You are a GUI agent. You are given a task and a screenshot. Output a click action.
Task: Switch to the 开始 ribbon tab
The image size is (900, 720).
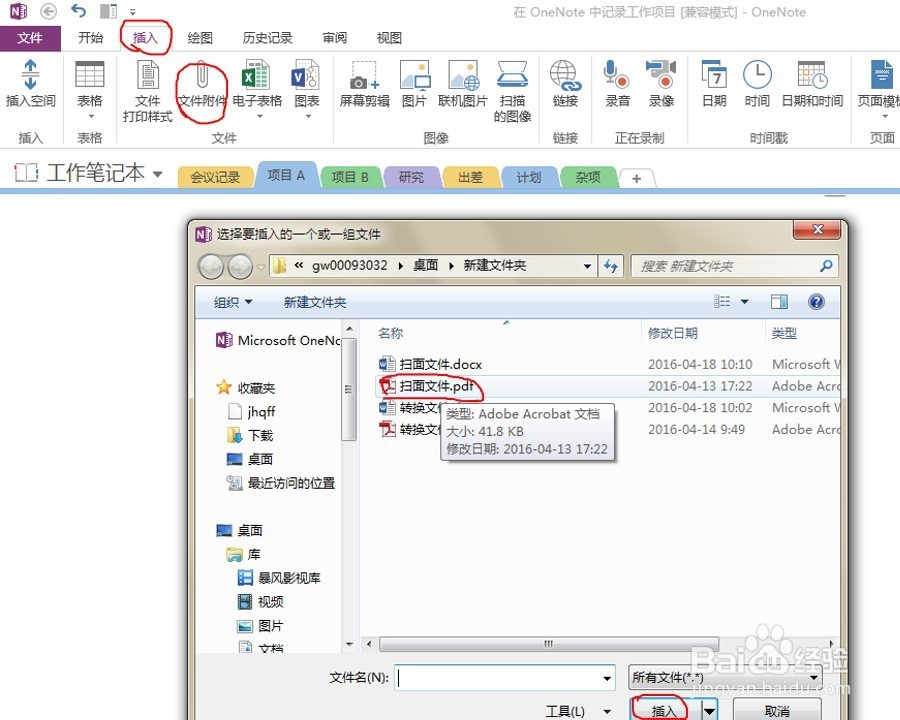click(90, 38)
